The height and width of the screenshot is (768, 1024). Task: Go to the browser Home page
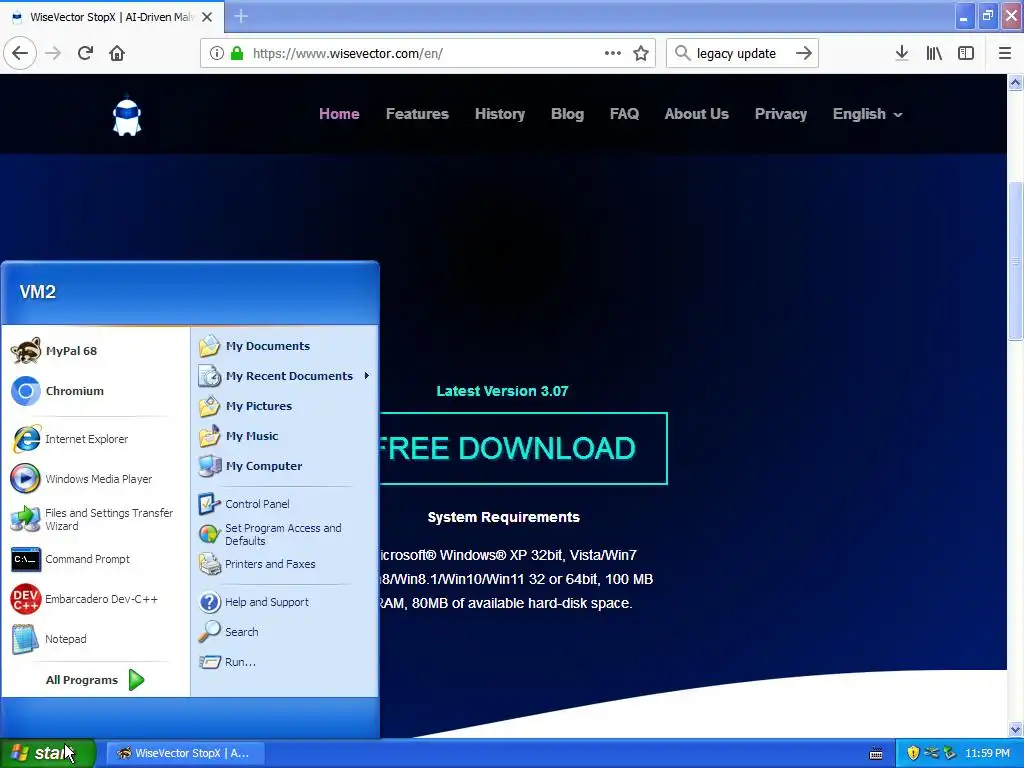[x=117, y=53]
